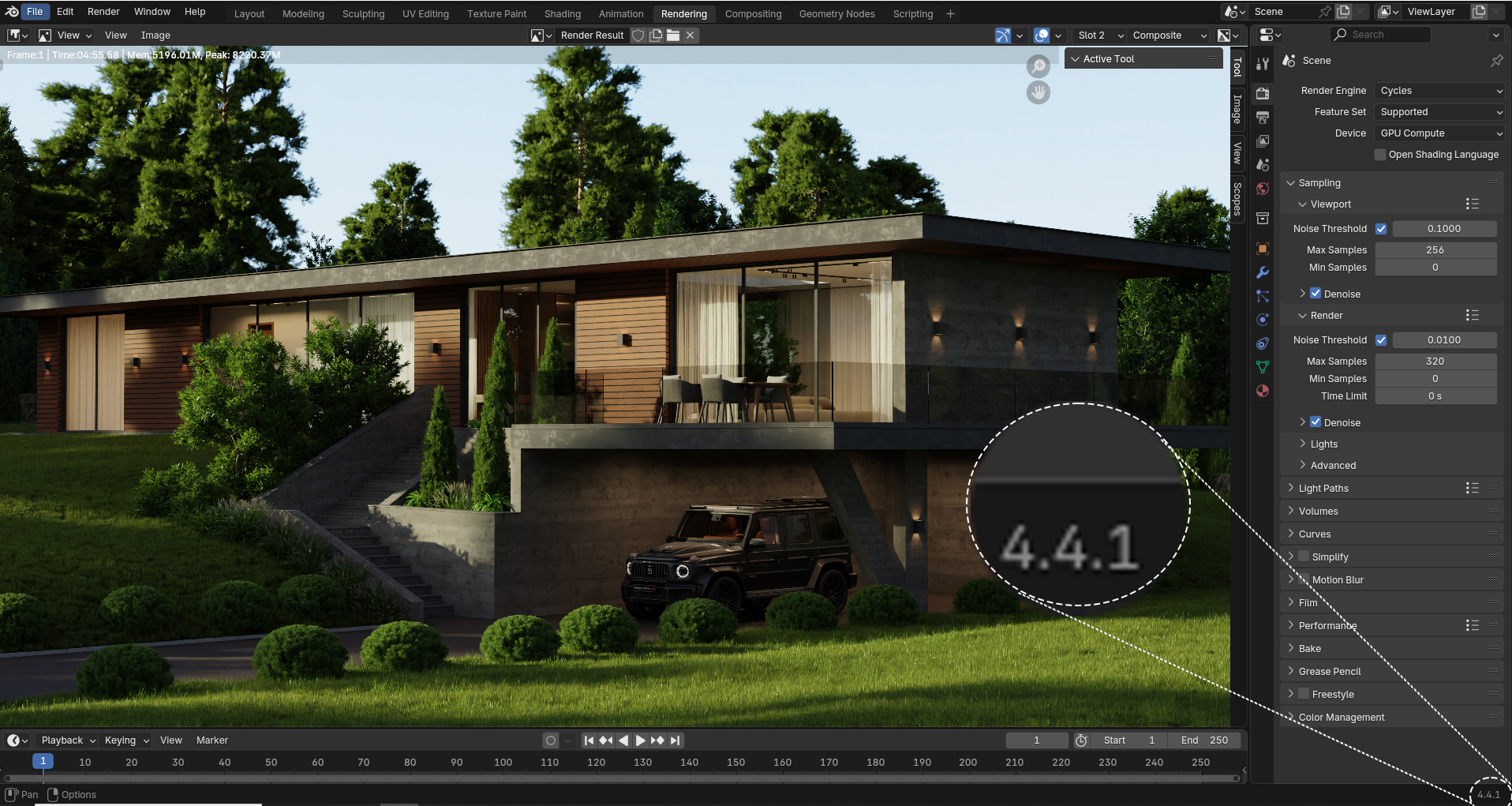Image resolution: width=1512 pixels, height=806 pixels.
Task: Click the pan hand gizmo in the image view
Action: tap(1039, 92)
